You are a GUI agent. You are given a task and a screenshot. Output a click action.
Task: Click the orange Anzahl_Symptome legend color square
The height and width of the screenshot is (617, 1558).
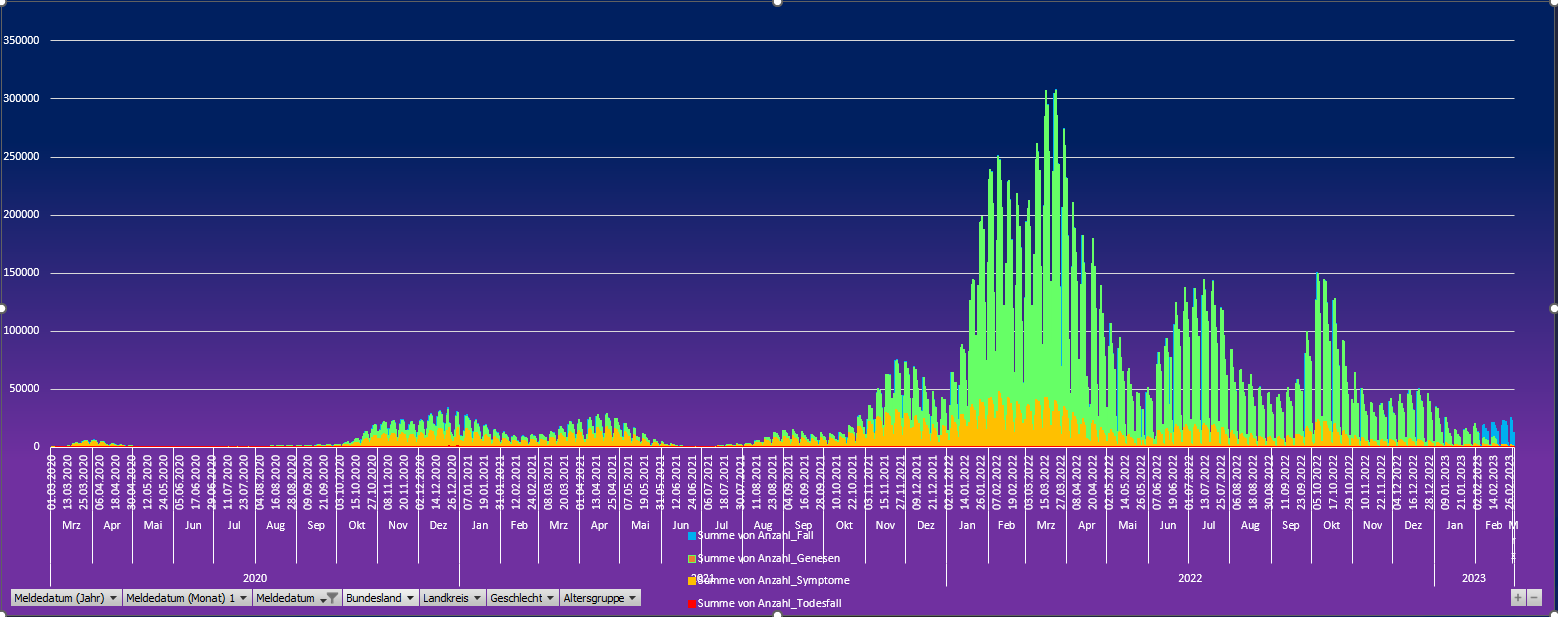point(692,581)
